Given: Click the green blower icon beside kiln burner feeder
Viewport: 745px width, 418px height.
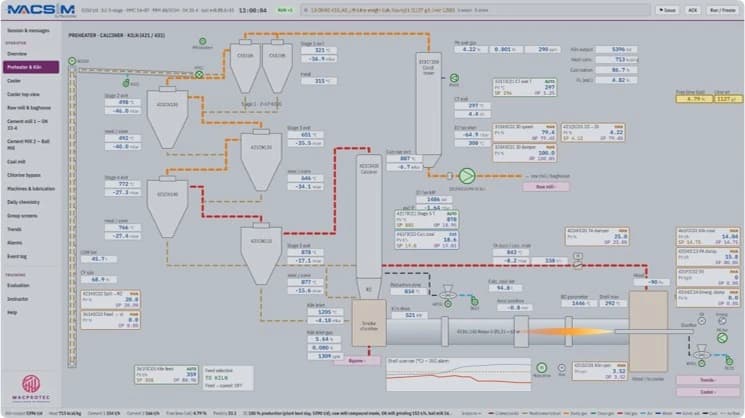Looking at the screenshot, I should pos(729,361).
